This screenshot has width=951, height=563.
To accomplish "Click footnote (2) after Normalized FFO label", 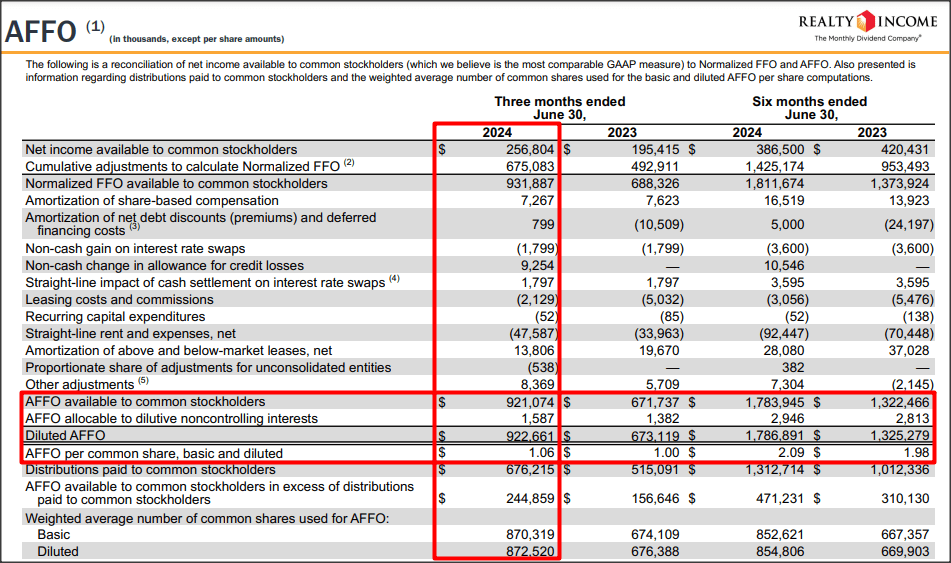I will pyautogui.click(x=349, y=163).
